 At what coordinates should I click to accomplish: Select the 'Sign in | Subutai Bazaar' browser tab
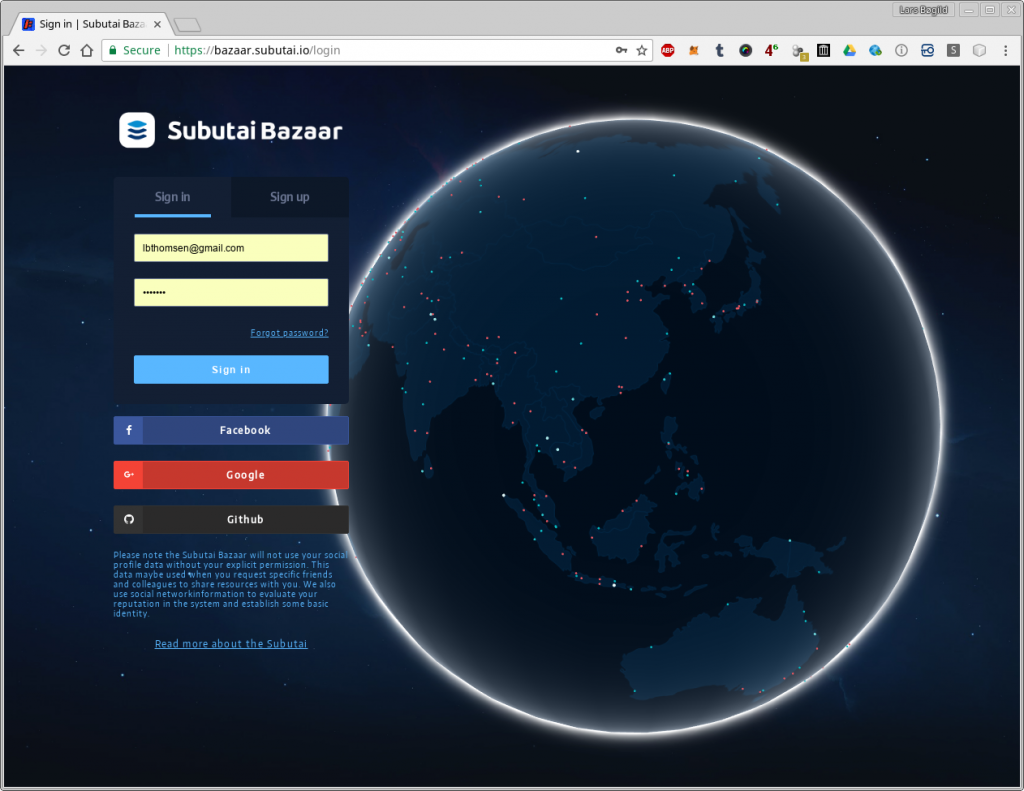click(x=91, y=24)
